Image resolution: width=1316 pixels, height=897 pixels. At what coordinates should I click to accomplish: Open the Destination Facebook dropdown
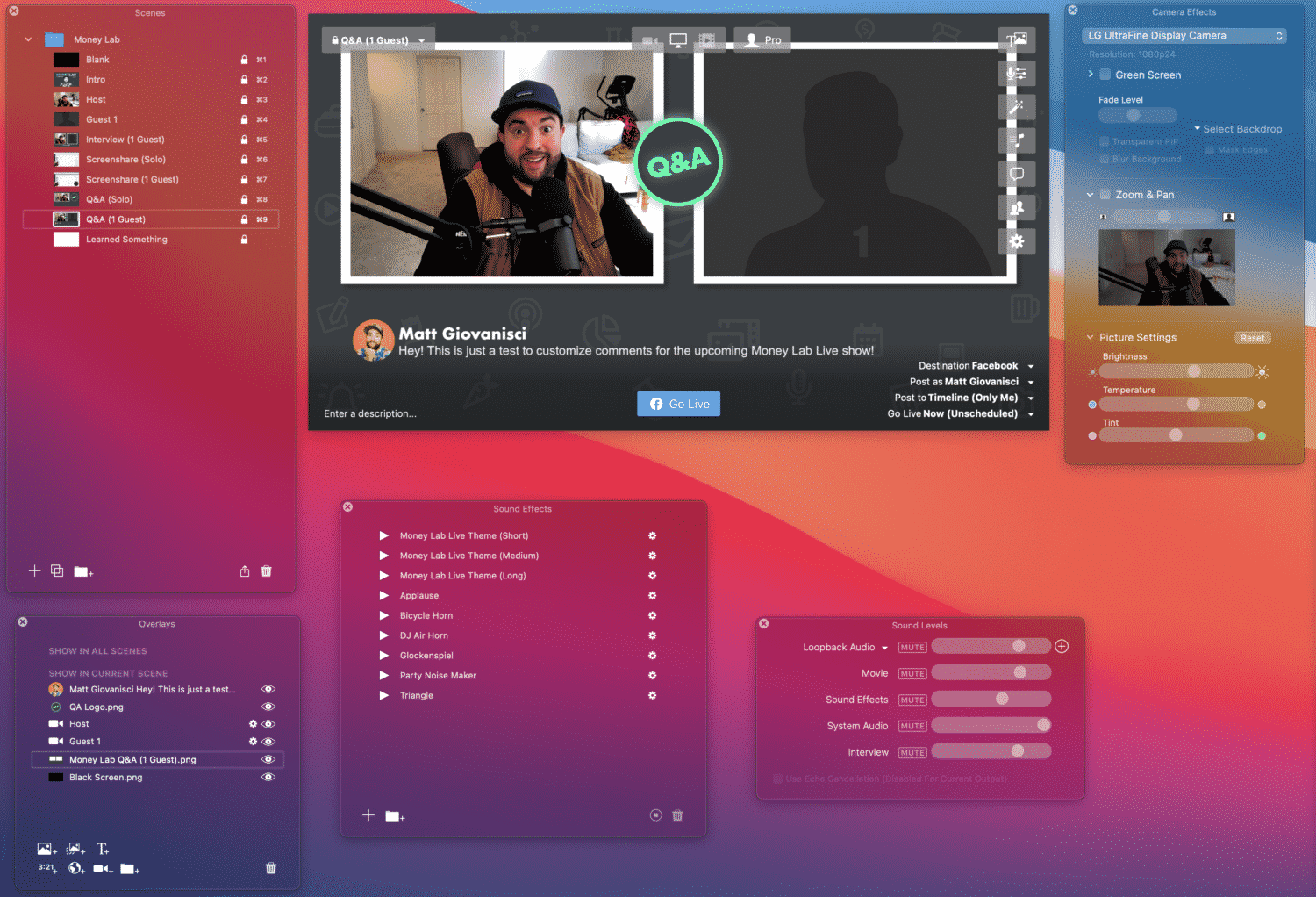(x=976, y=366)
